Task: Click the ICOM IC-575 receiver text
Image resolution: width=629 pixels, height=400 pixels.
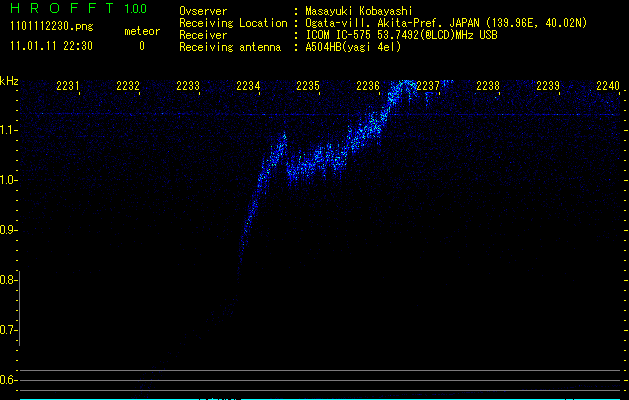Action: click(401, 35)
